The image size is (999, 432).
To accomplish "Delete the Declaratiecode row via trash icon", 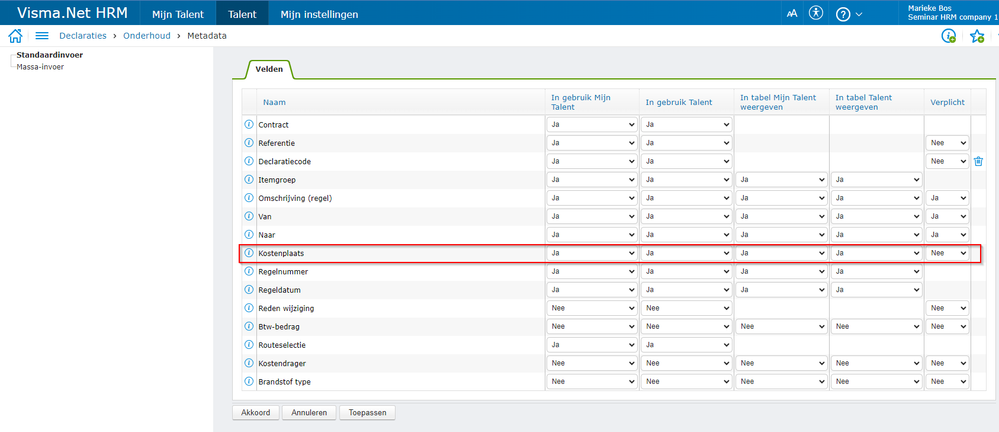I will 979,161.
